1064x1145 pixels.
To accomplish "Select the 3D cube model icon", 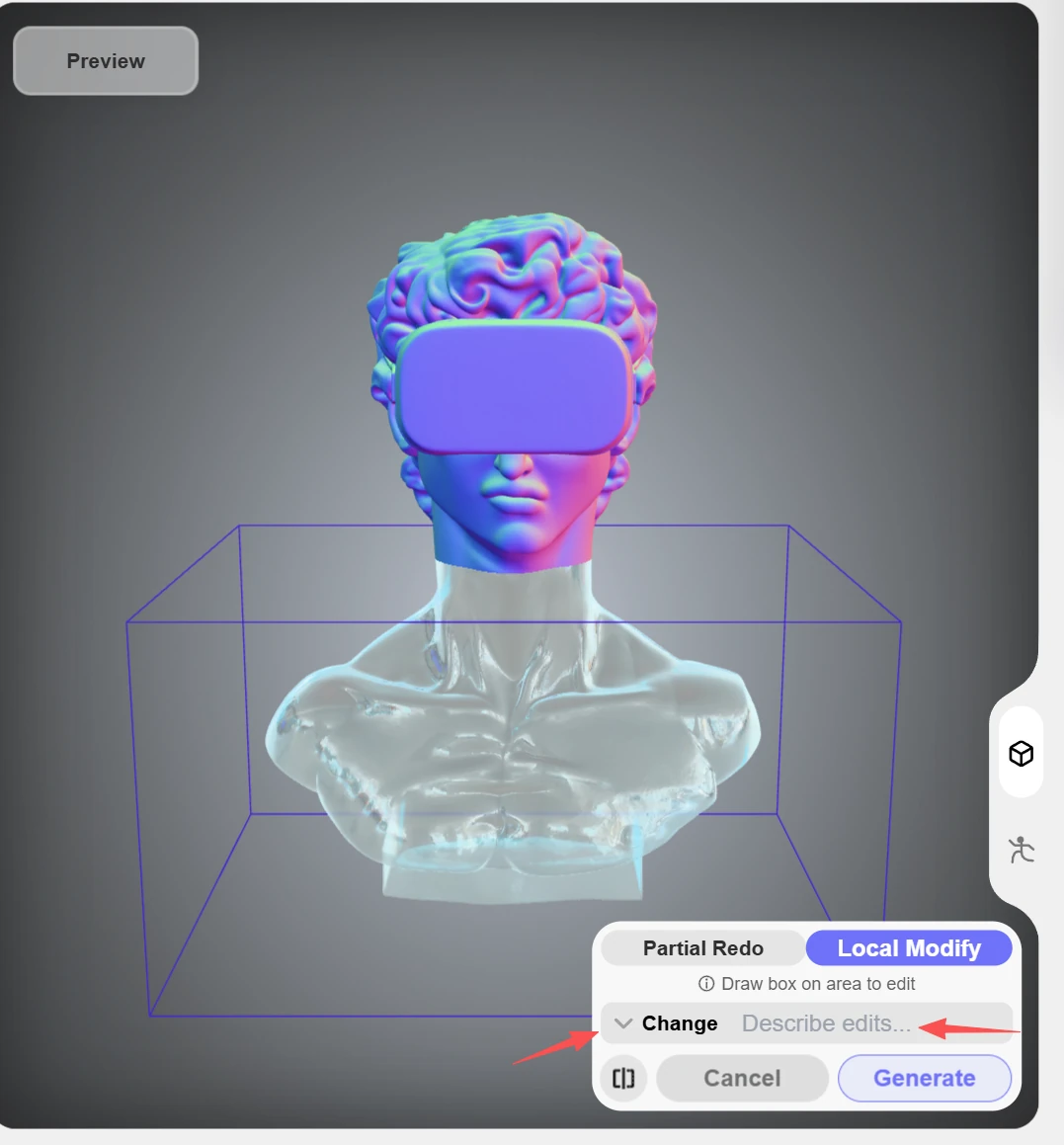I will point(1021,753).
